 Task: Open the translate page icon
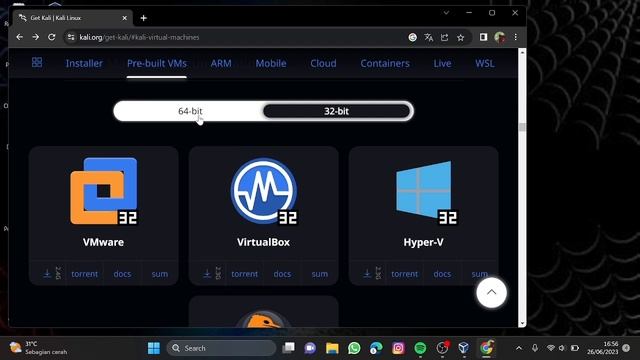point(429,37)
